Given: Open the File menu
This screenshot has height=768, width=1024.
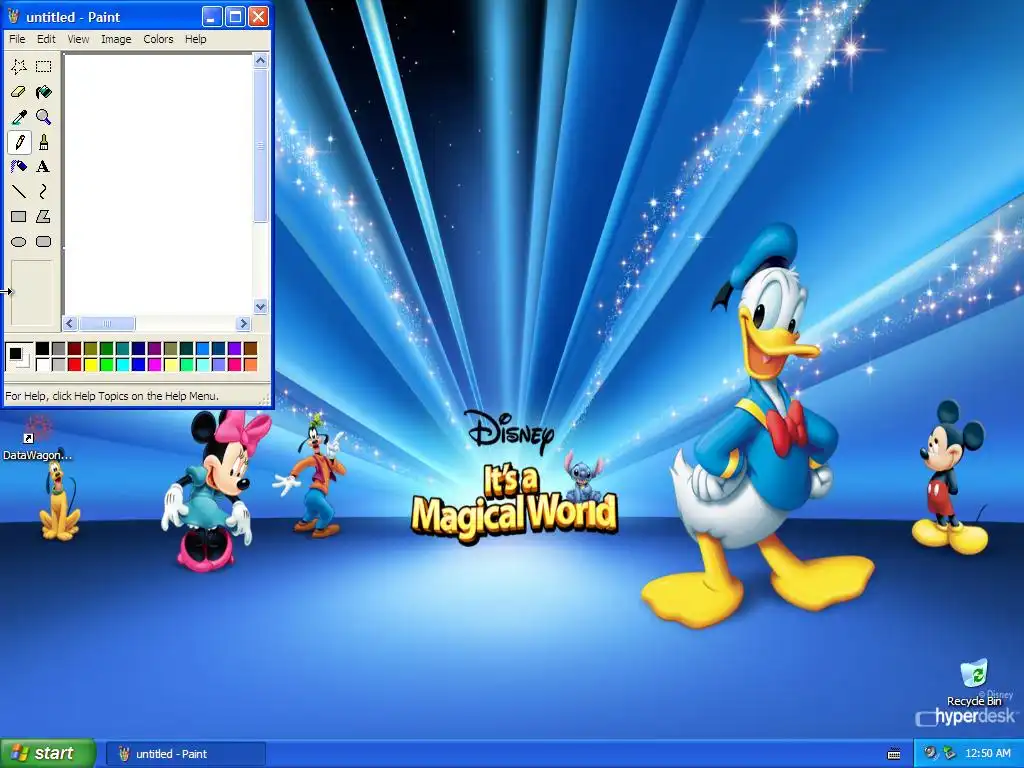Looking at the screenshot, I should click(x=17, y=39).
